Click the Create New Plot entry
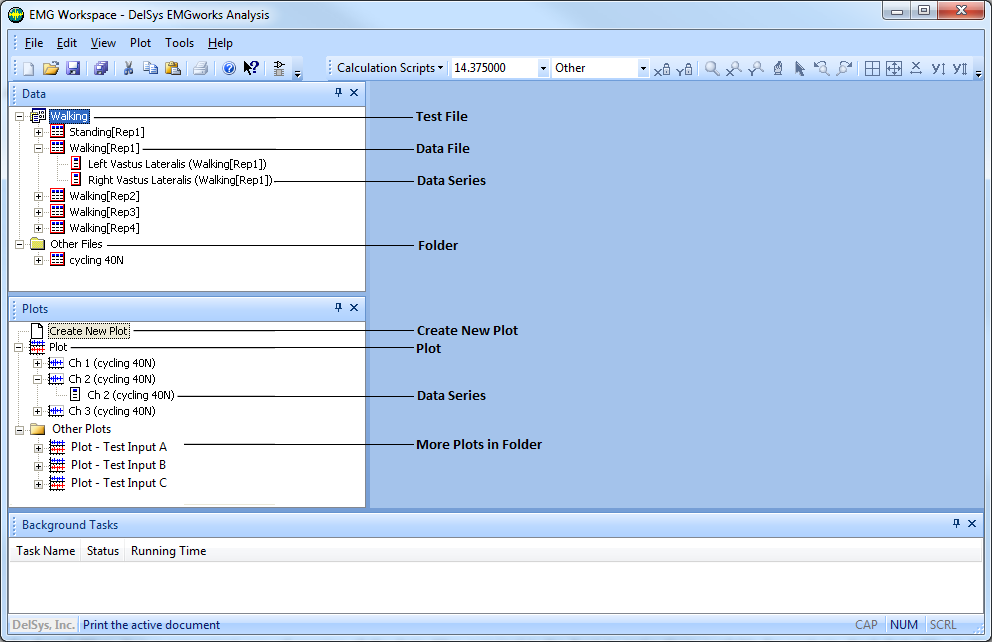The width and height of the screenshot is (992, 642). point(89,331)
